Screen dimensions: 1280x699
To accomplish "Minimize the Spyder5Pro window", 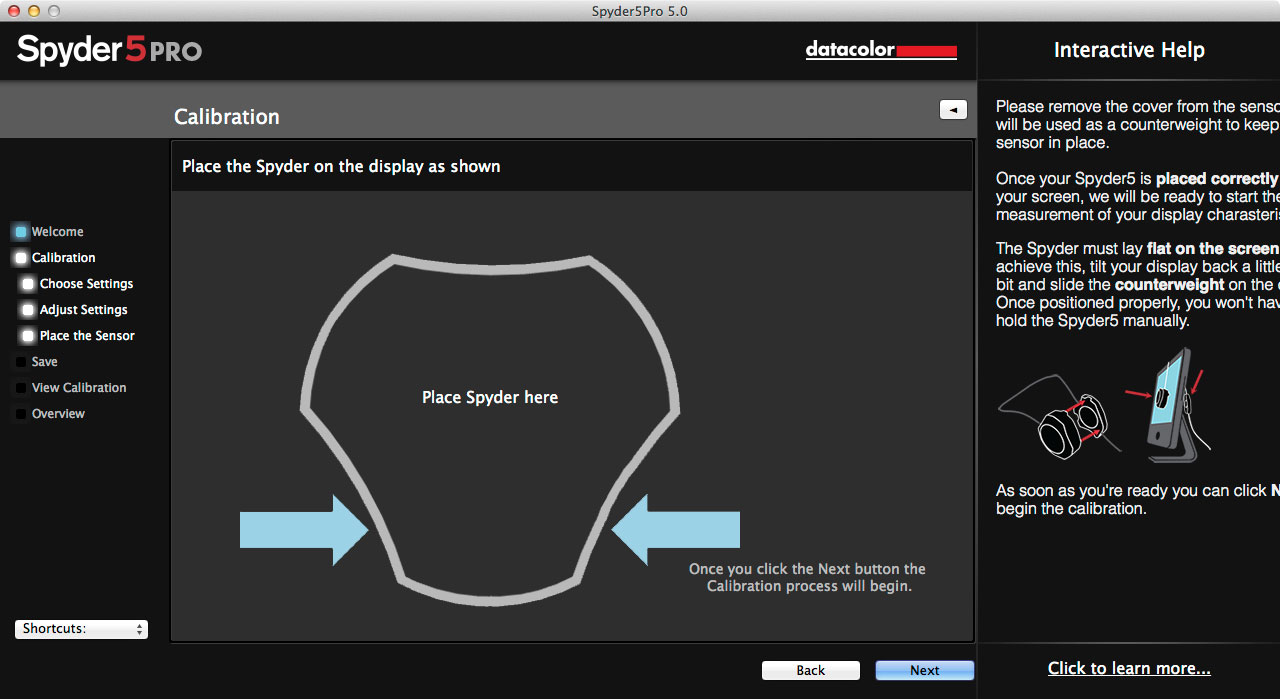I will 34,11.
